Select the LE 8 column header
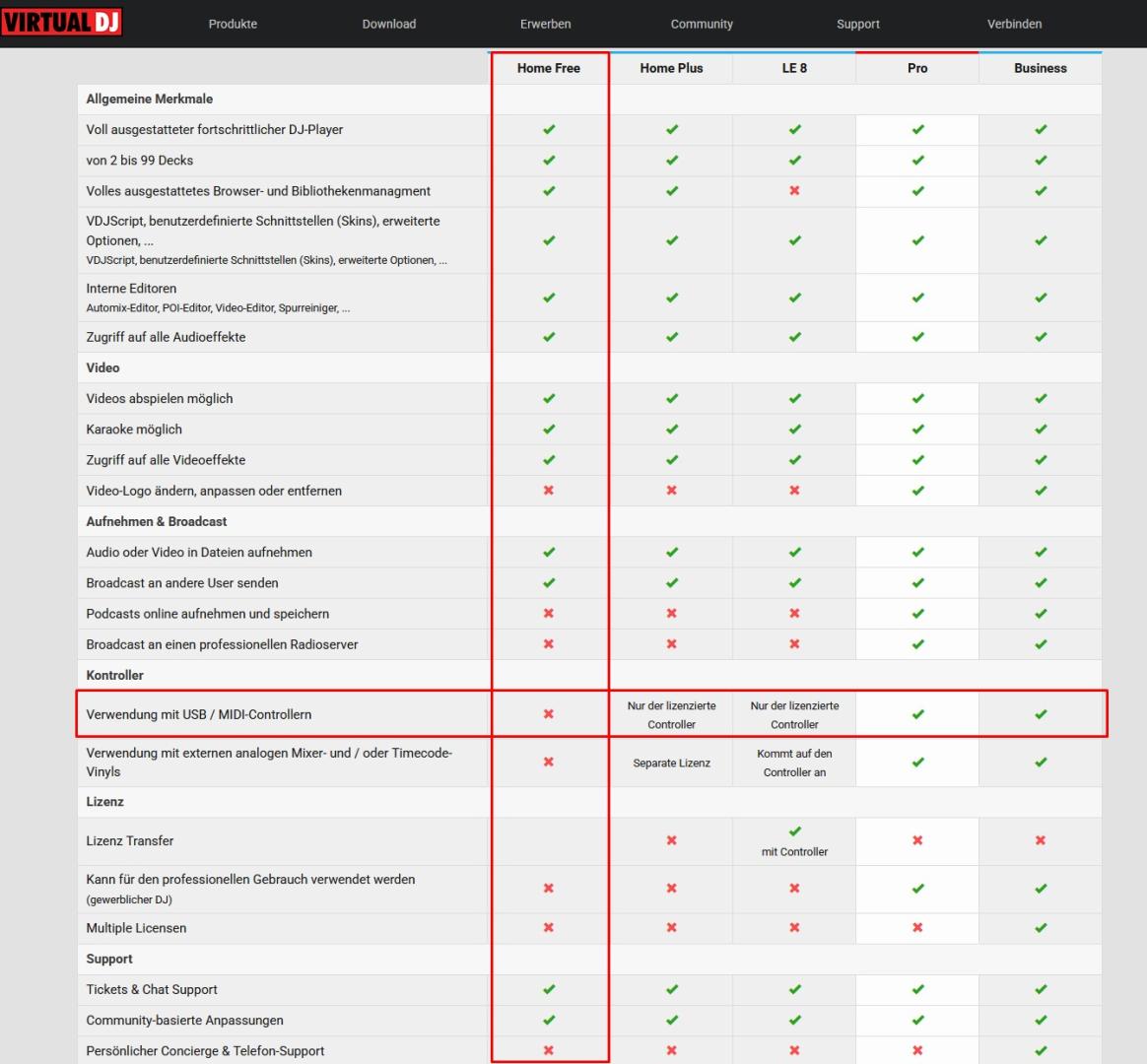The image size is (1147, 1064). click(794, 68)
